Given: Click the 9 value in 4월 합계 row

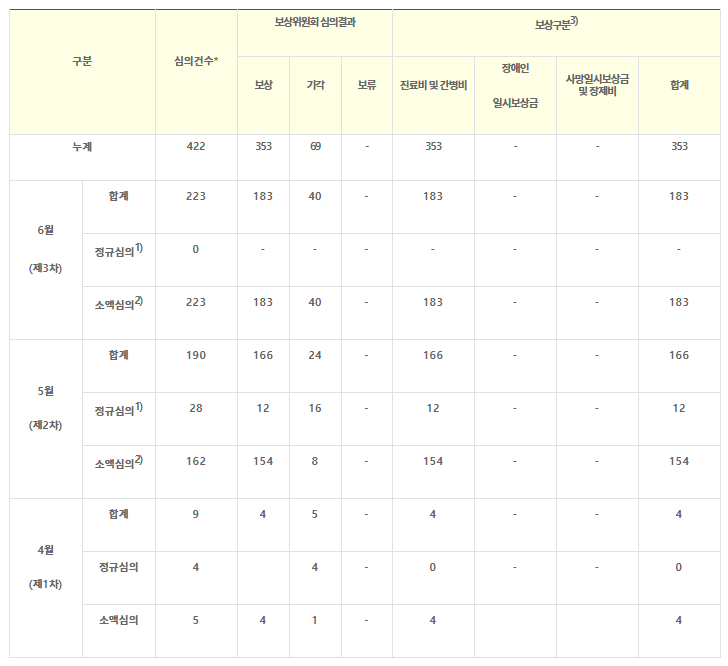Looking at the screenshot, I should [195, 514].
